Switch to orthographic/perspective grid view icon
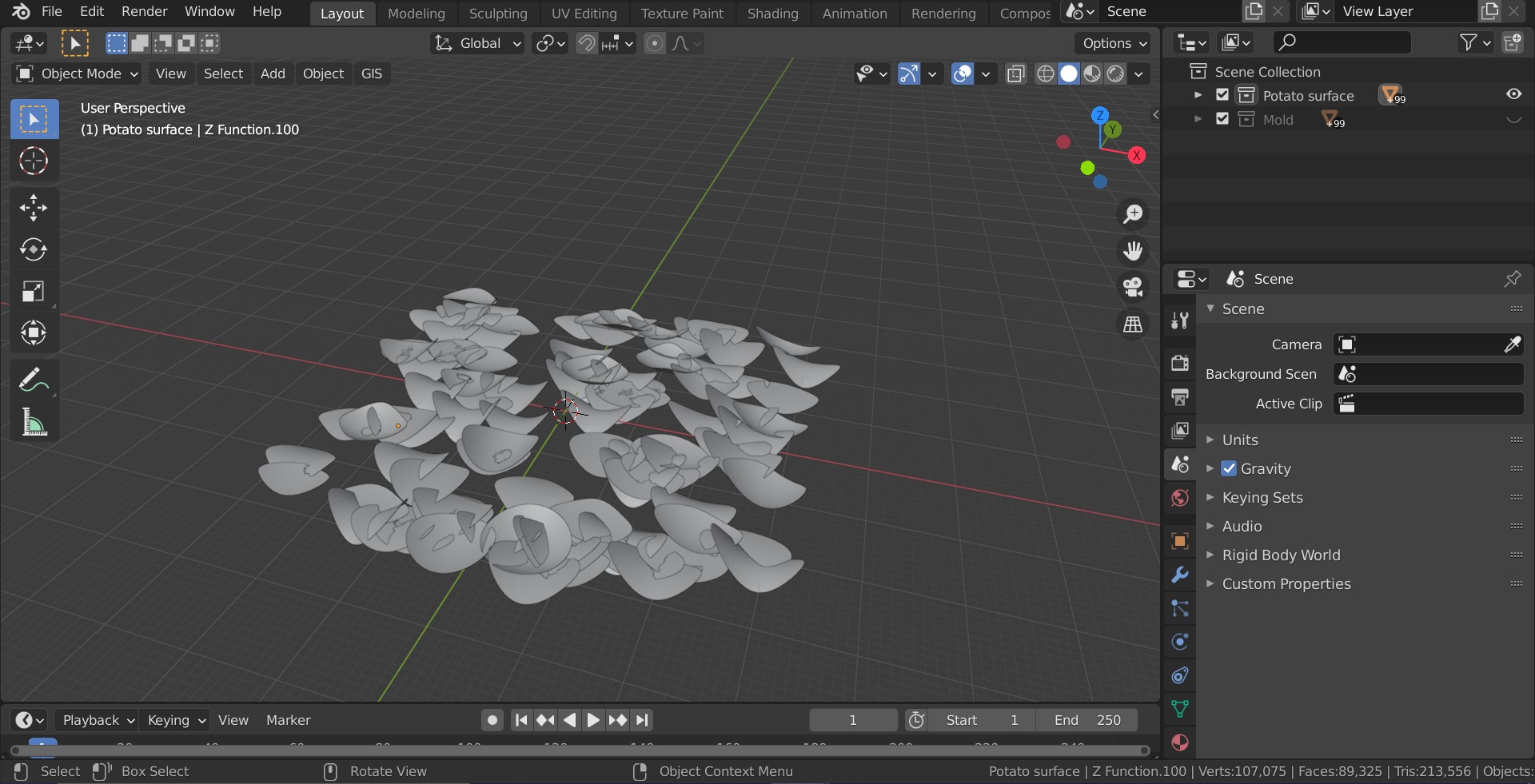Viewport: 1535px width, 784px height. pyautogui.click(x=1133, y=324)
